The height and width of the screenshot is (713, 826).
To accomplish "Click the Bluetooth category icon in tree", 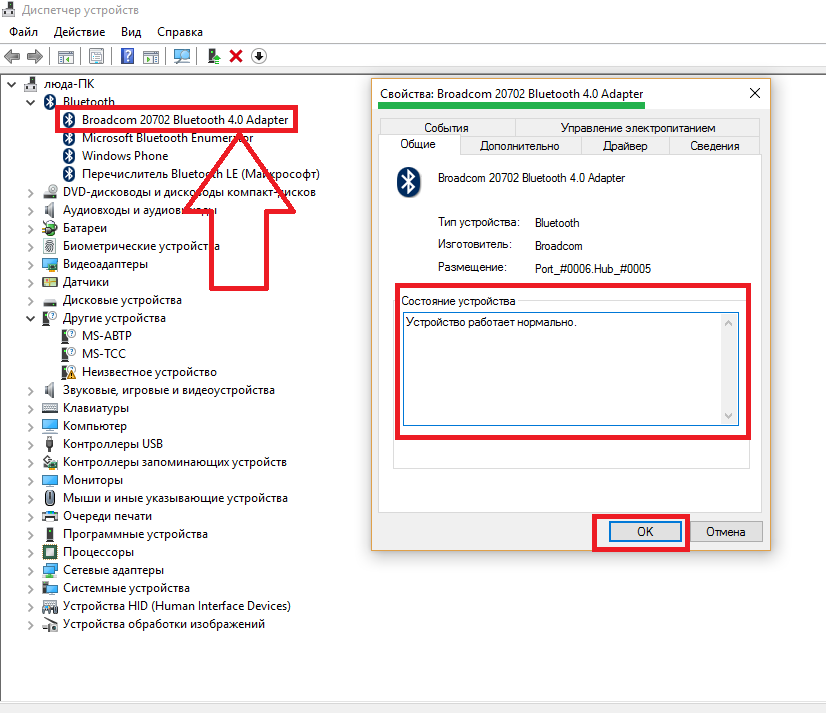I will (50, 101).
